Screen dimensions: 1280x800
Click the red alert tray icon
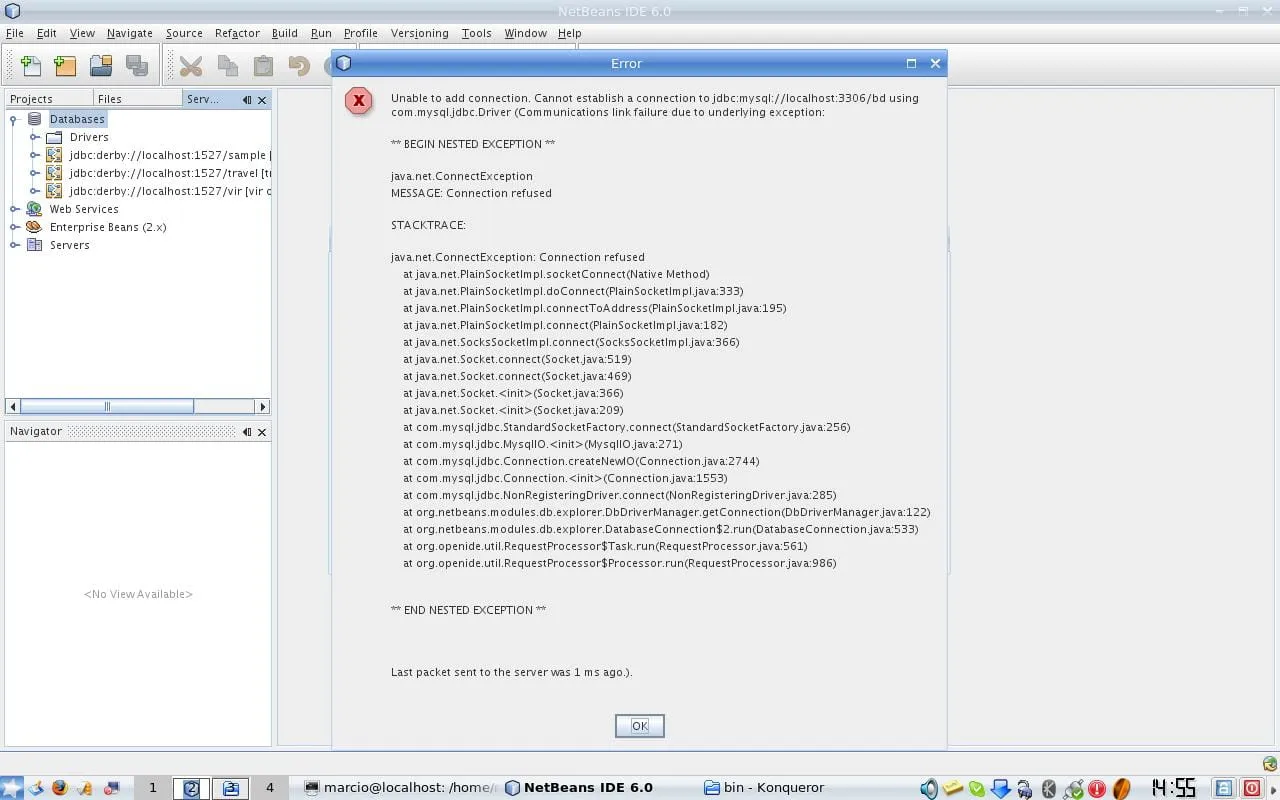1096,789
